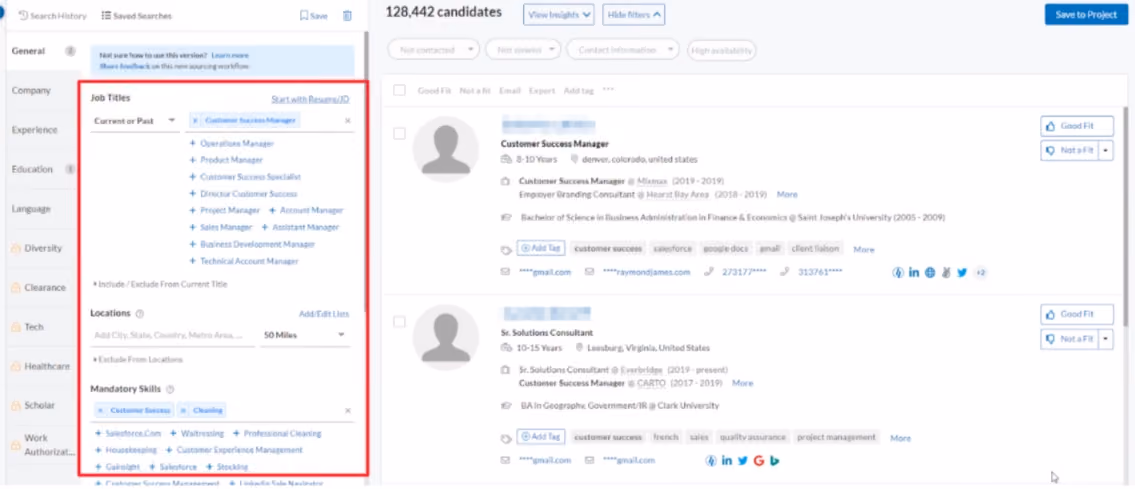Switch to the Language filter tab
1135x489 pixels.
click(41, 209)
